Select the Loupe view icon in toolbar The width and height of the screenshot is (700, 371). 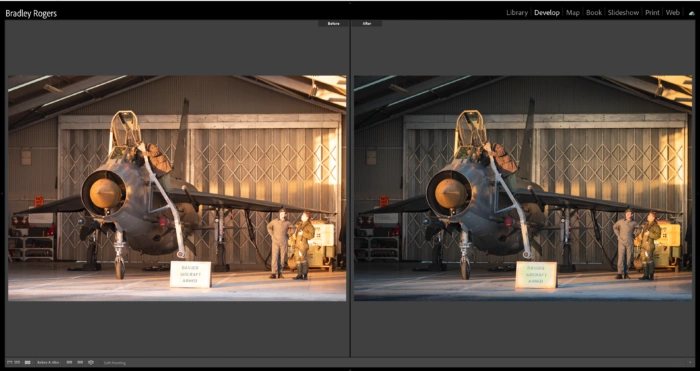pyautogui.click(x=9, y=363)
